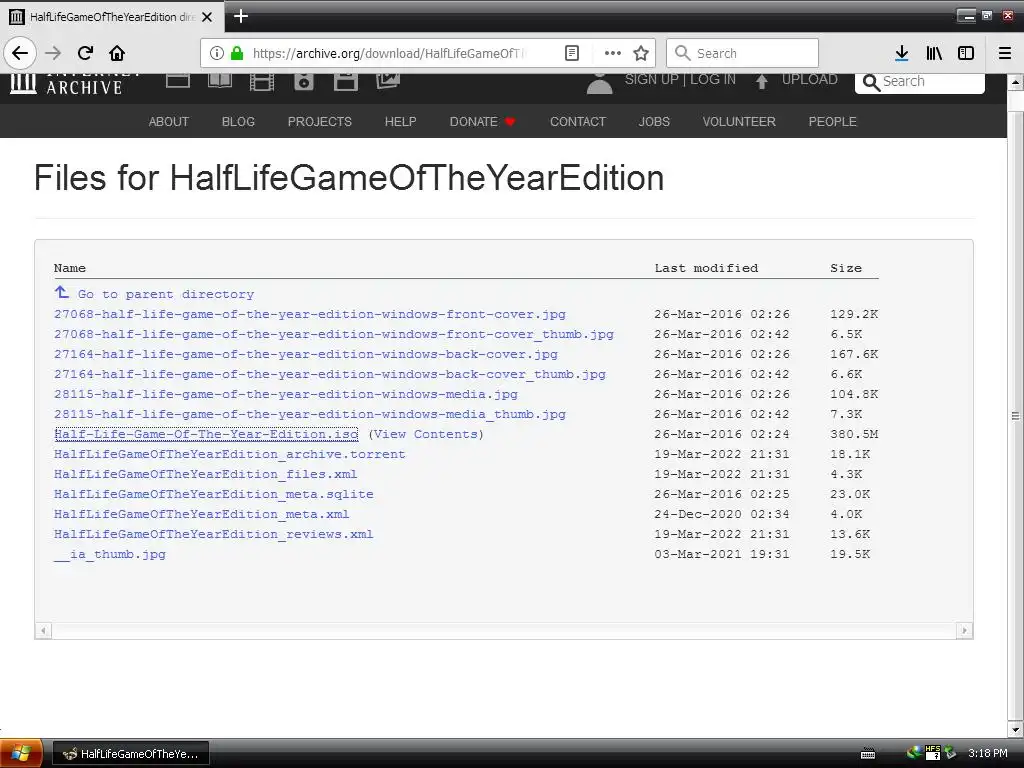
Task: Click SIGN UP in the header
Action: click(x=651, y=79)
